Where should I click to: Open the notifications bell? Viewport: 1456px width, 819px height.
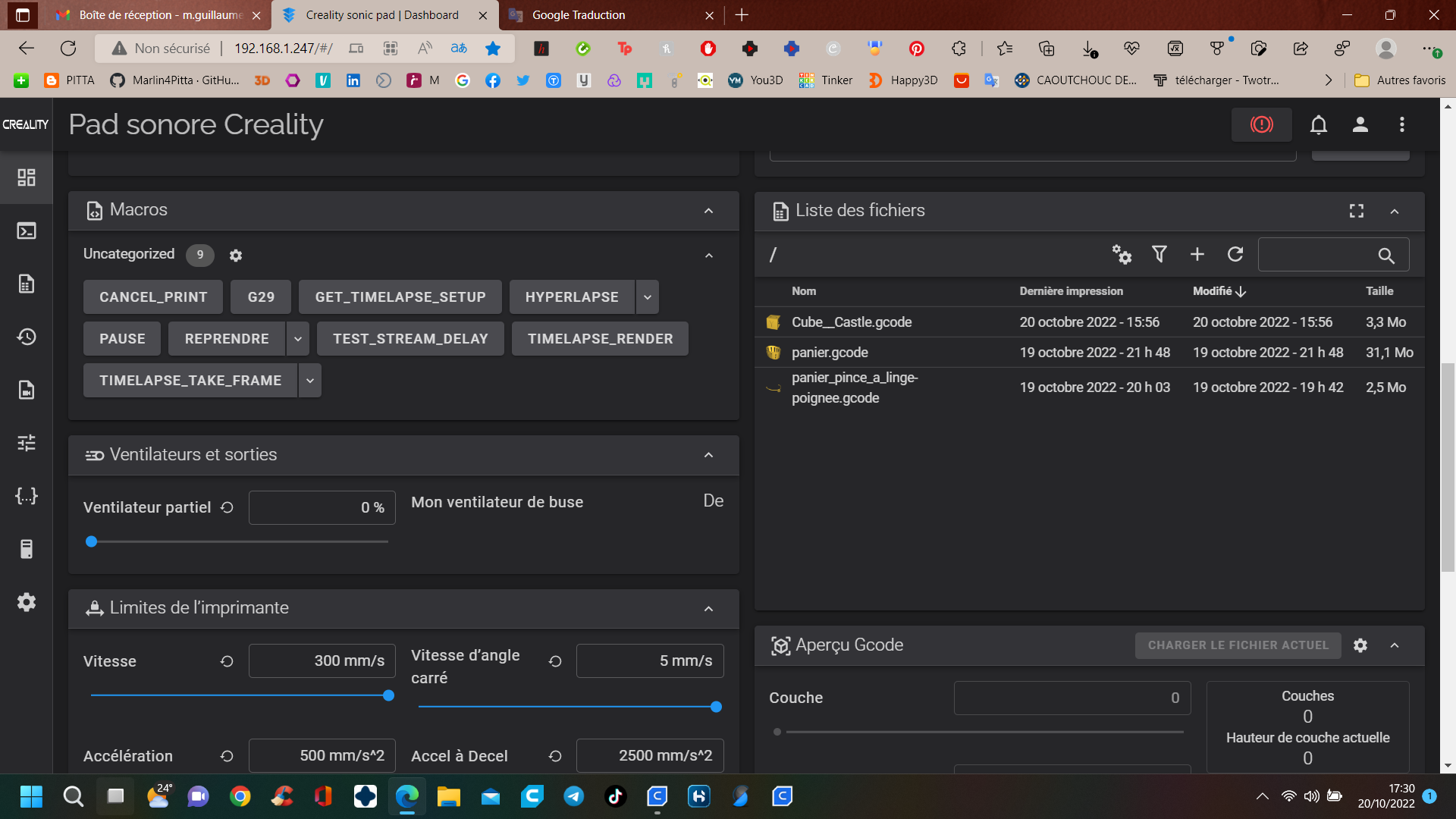(1319, 124)
